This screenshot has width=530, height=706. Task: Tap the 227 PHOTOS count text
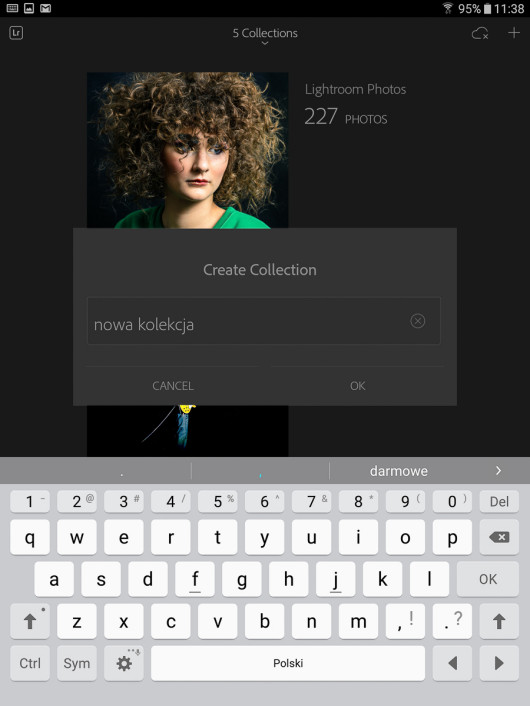click(x=346, y=117)
